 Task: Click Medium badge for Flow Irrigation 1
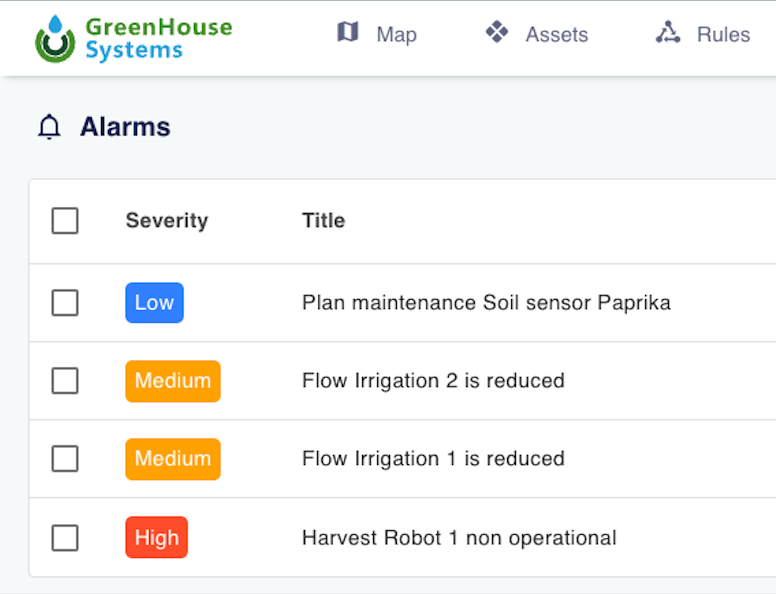173,459
